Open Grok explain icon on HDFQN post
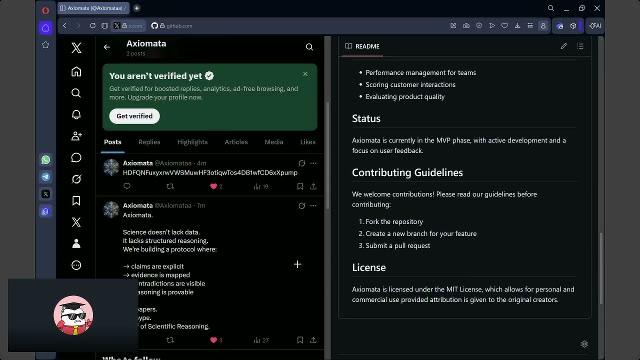Image resolution: width=640 pixels, height=360 pixels. point(302,163)
